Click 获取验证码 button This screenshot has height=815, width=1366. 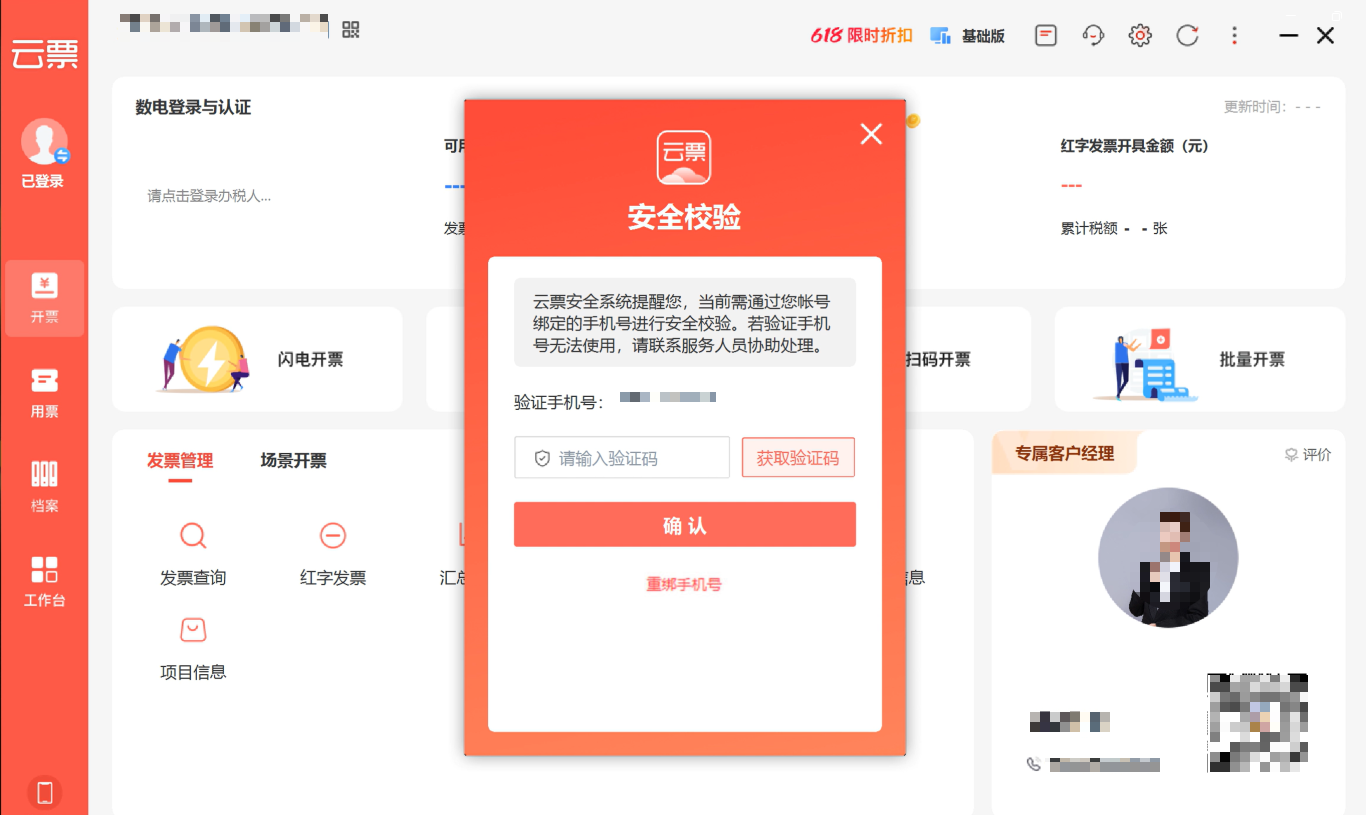(798, 458)
